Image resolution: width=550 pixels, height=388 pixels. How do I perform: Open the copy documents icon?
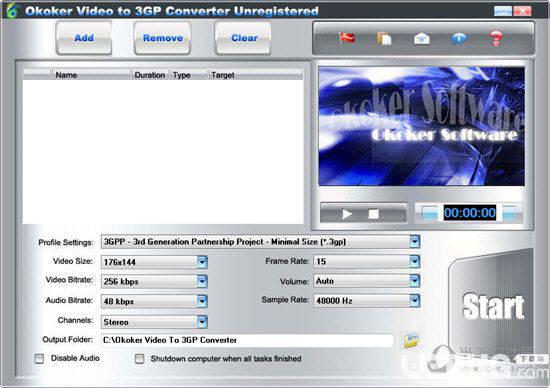click(384, 38)
